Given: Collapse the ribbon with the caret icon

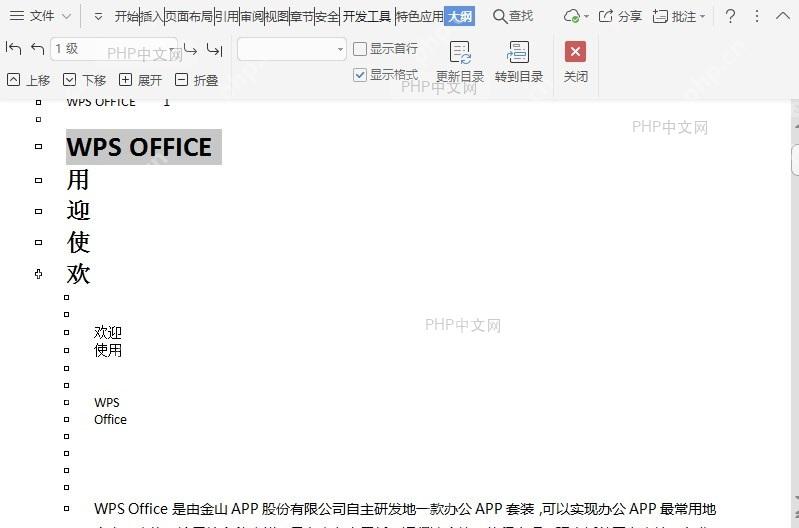Looking at the screenshot, I should (783, 16).
